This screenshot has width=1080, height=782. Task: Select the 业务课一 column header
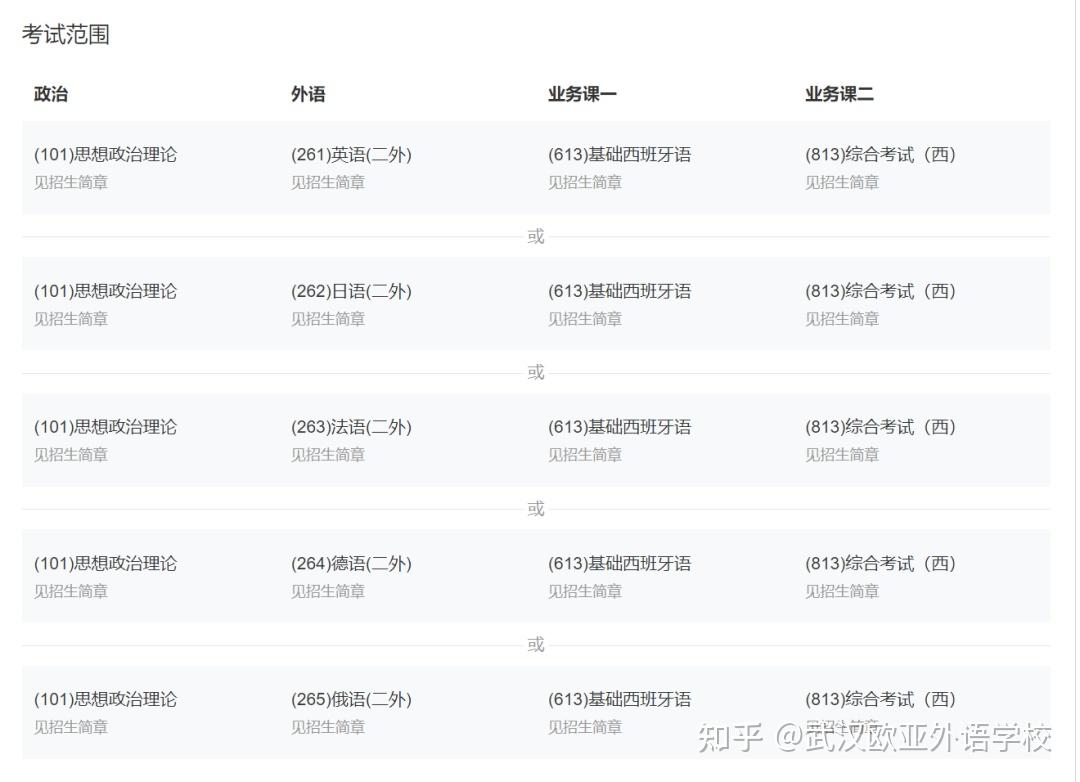coord(582,94)
